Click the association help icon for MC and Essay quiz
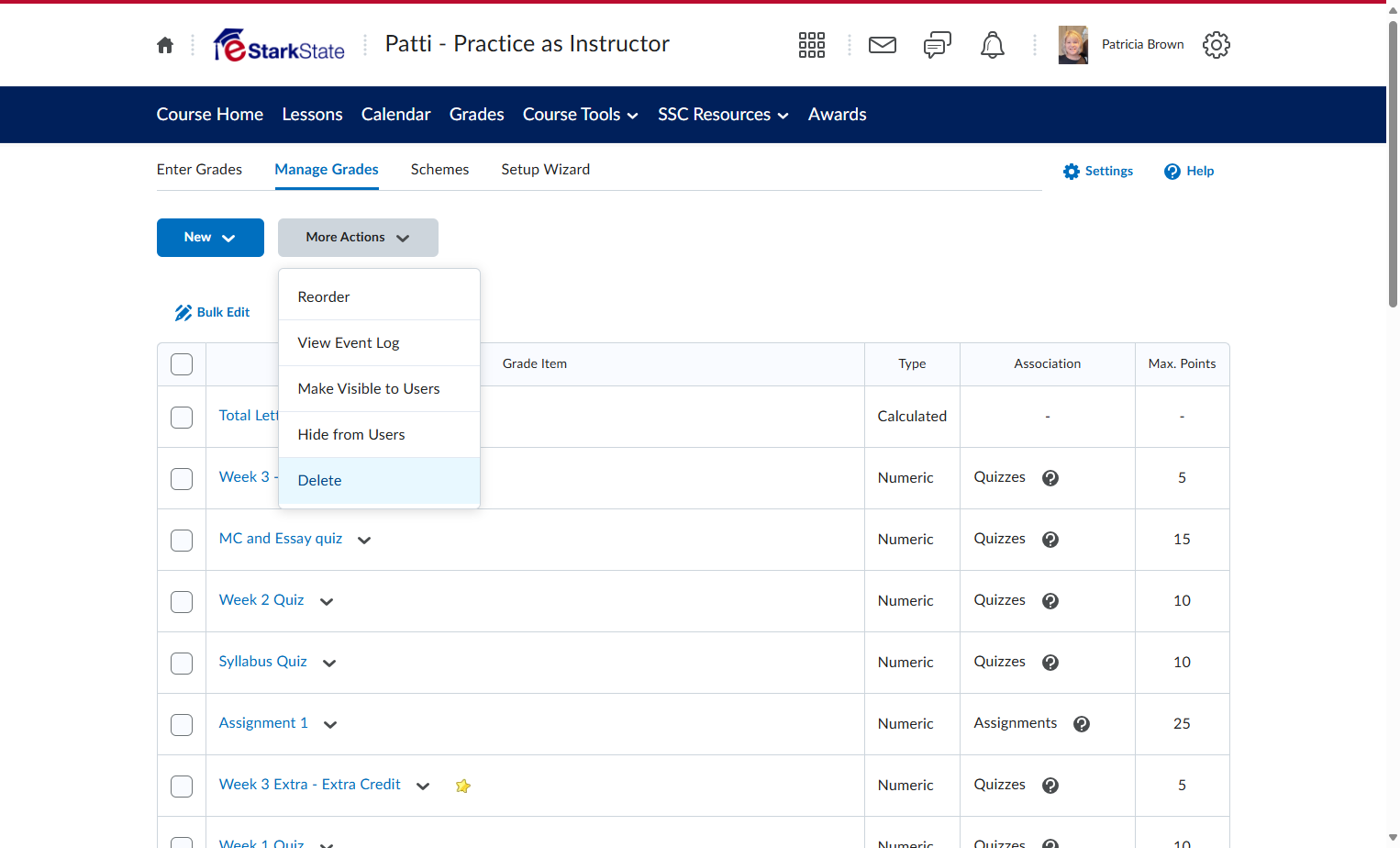Screen dimensions: 1400x848 pos(1051,540)
